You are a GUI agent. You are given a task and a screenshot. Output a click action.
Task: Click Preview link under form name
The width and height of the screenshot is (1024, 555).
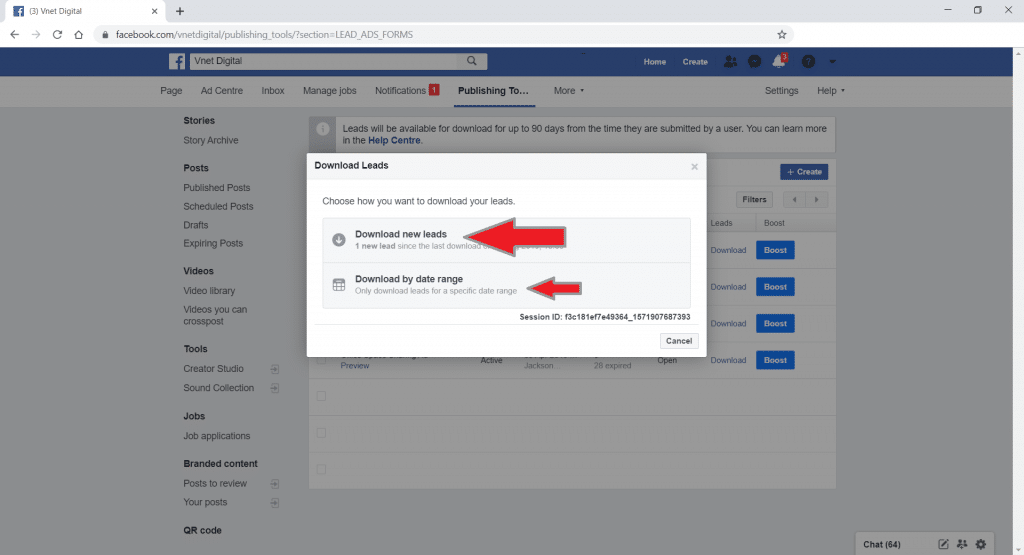click(x=355, y=366)
